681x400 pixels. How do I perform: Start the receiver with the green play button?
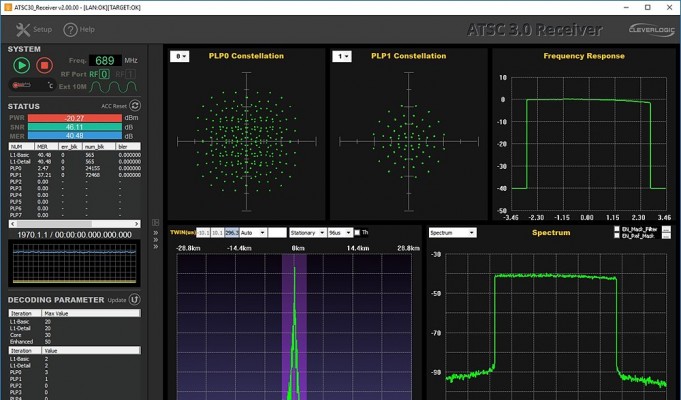pyautogui.click(x=22, y=66)
